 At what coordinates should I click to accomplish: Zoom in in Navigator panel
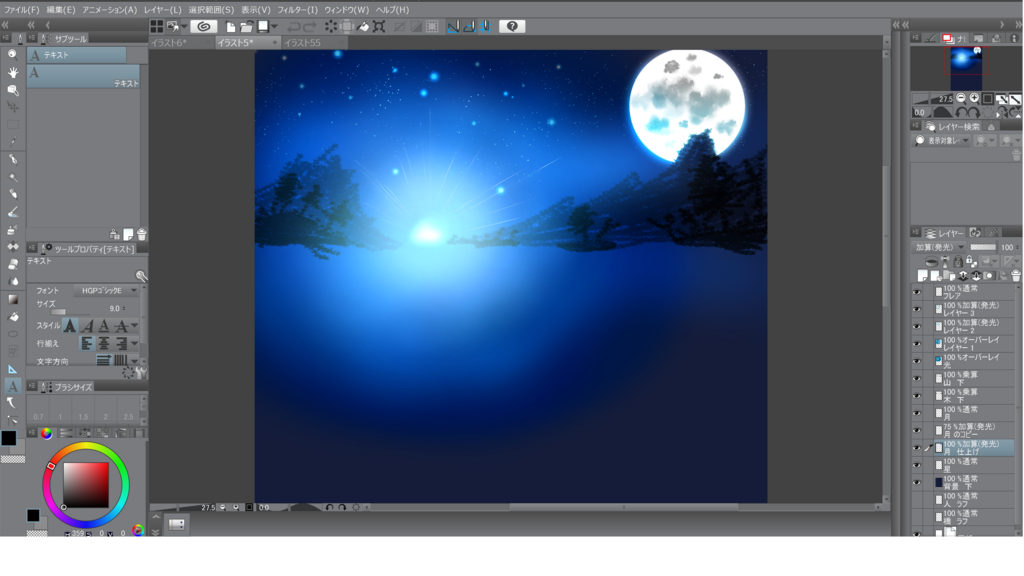click(x=974, y=98)
